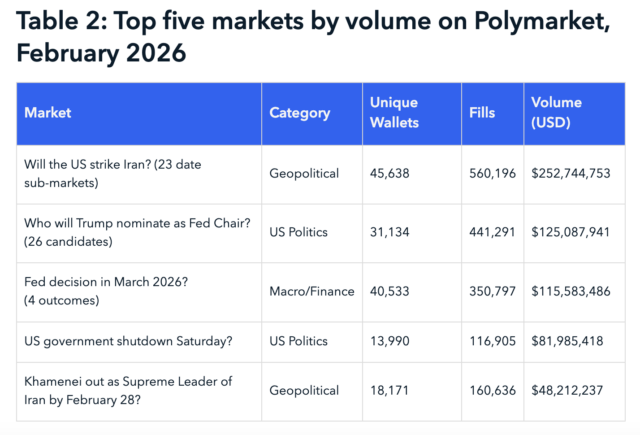
Task: Click the 13,990 unique wallets value
Action: [x=390, y=341]
